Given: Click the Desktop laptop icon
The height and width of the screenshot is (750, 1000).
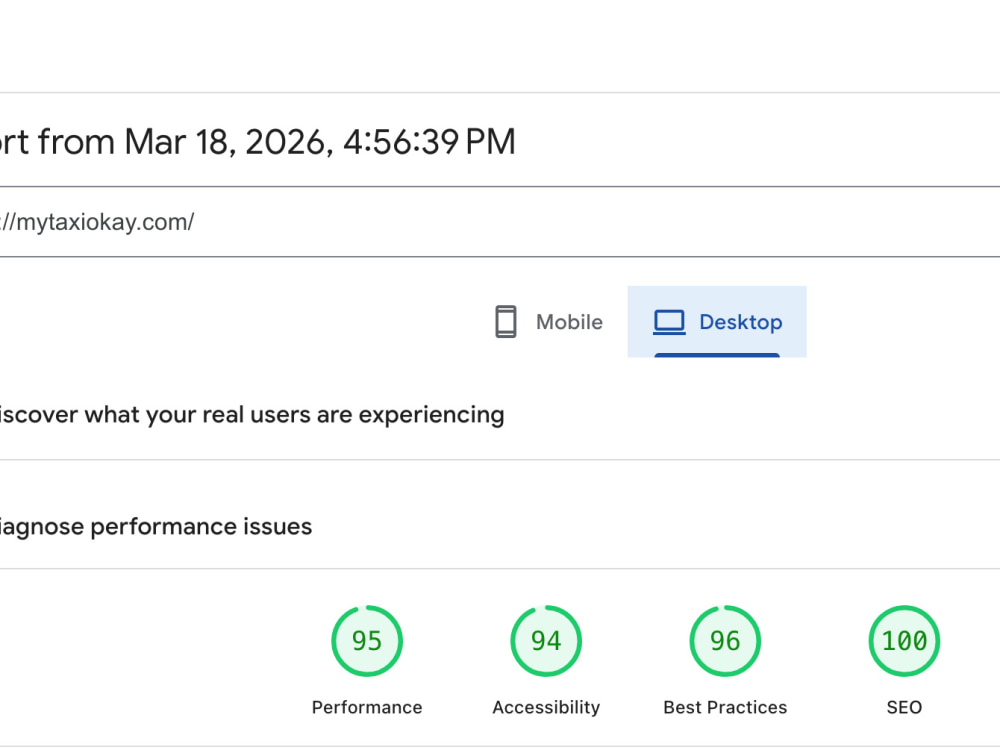Looking at the screenshot, I should (669, 322).
